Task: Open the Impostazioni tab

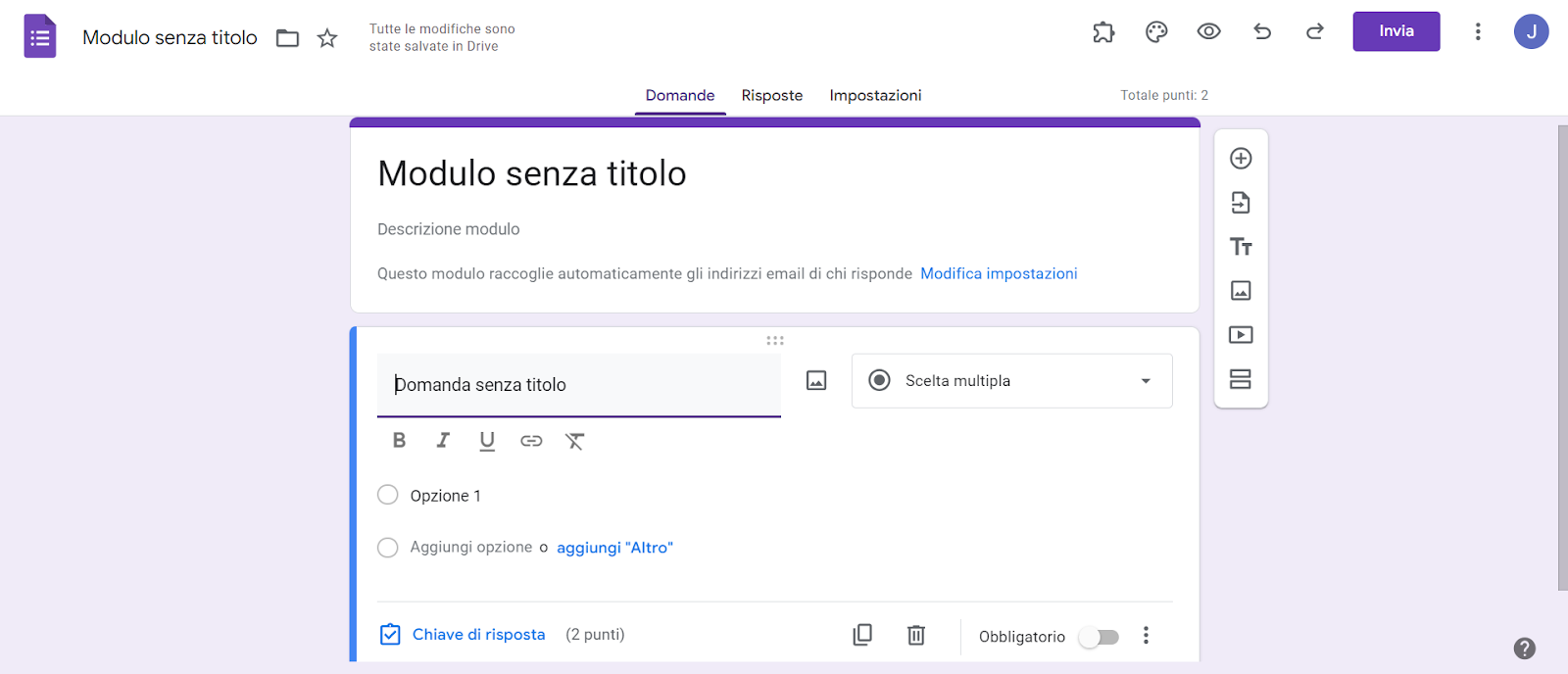Action: point(875,95)
